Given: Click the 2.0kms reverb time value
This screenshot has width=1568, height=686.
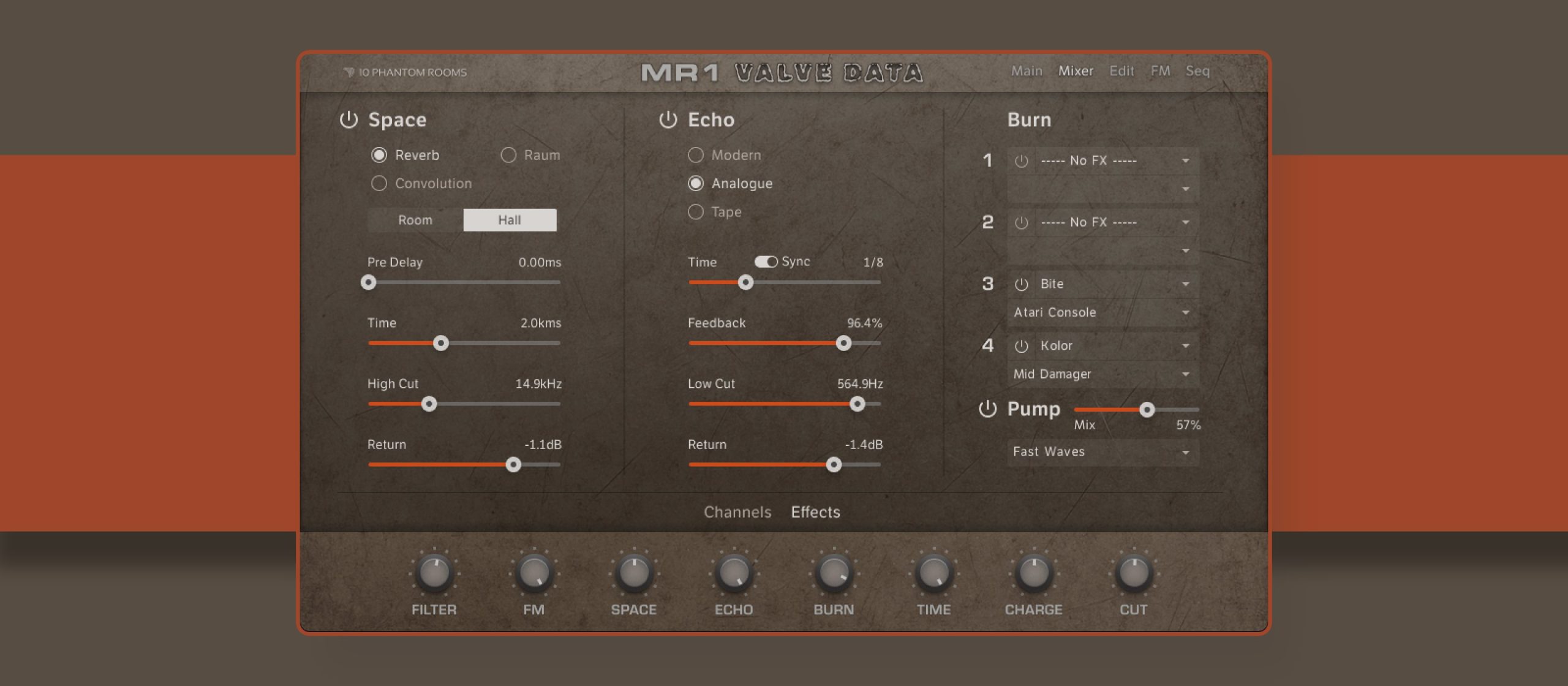Looking at the screenshot, I should (x=541, y=323).
